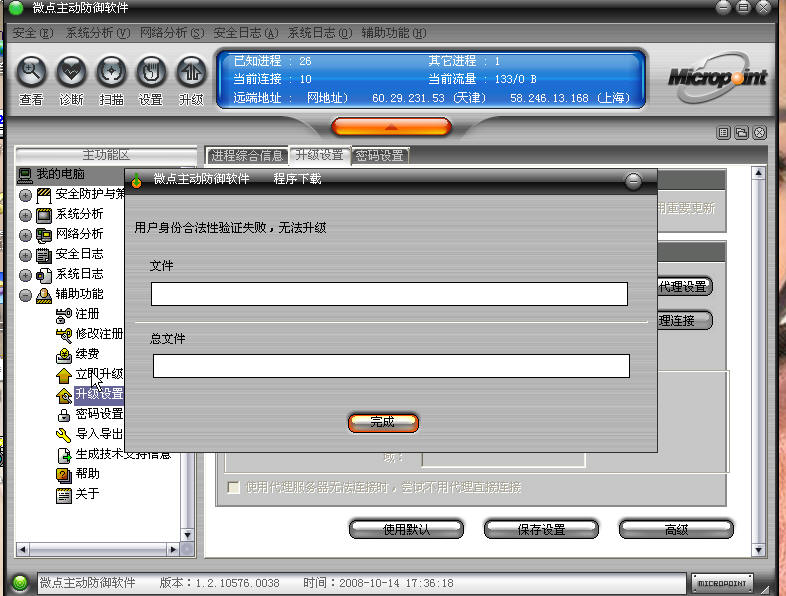Viewport: 786px width, 596px height.
Task: Select 网络分析 item icon in tree
Action: click(x=44, y=236)
